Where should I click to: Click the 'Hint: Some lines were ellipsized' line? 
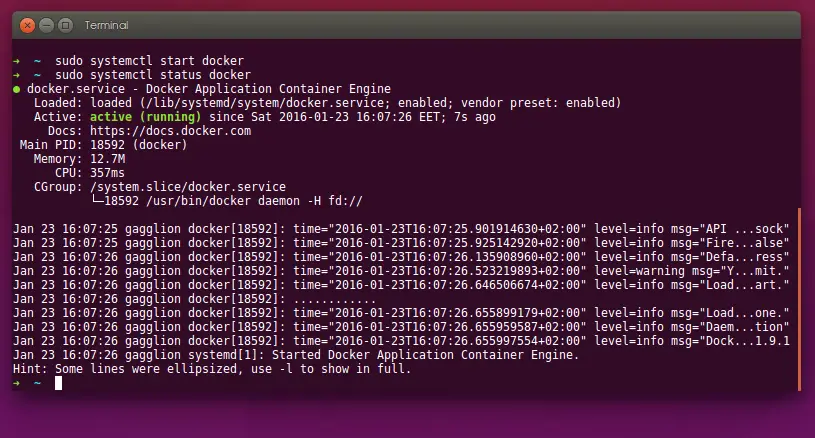(212, 369)
